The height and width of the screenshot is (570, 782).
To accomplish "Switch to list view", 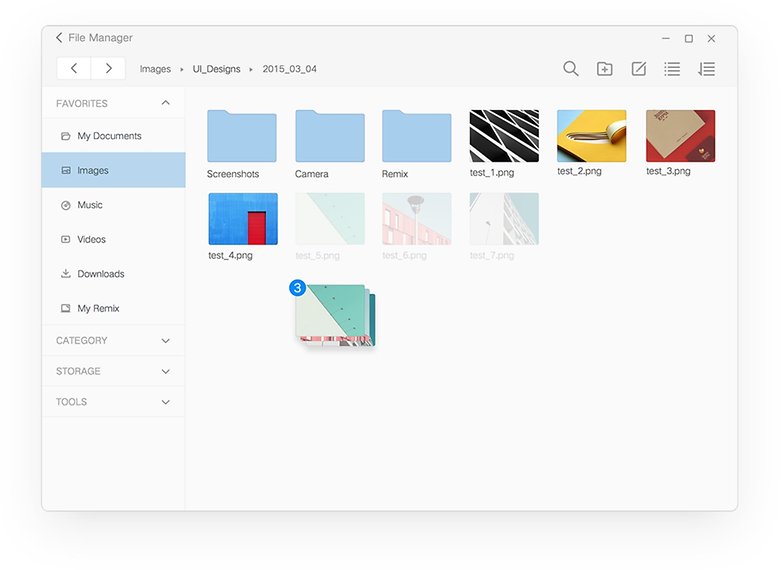I will (x=672, y=69).
